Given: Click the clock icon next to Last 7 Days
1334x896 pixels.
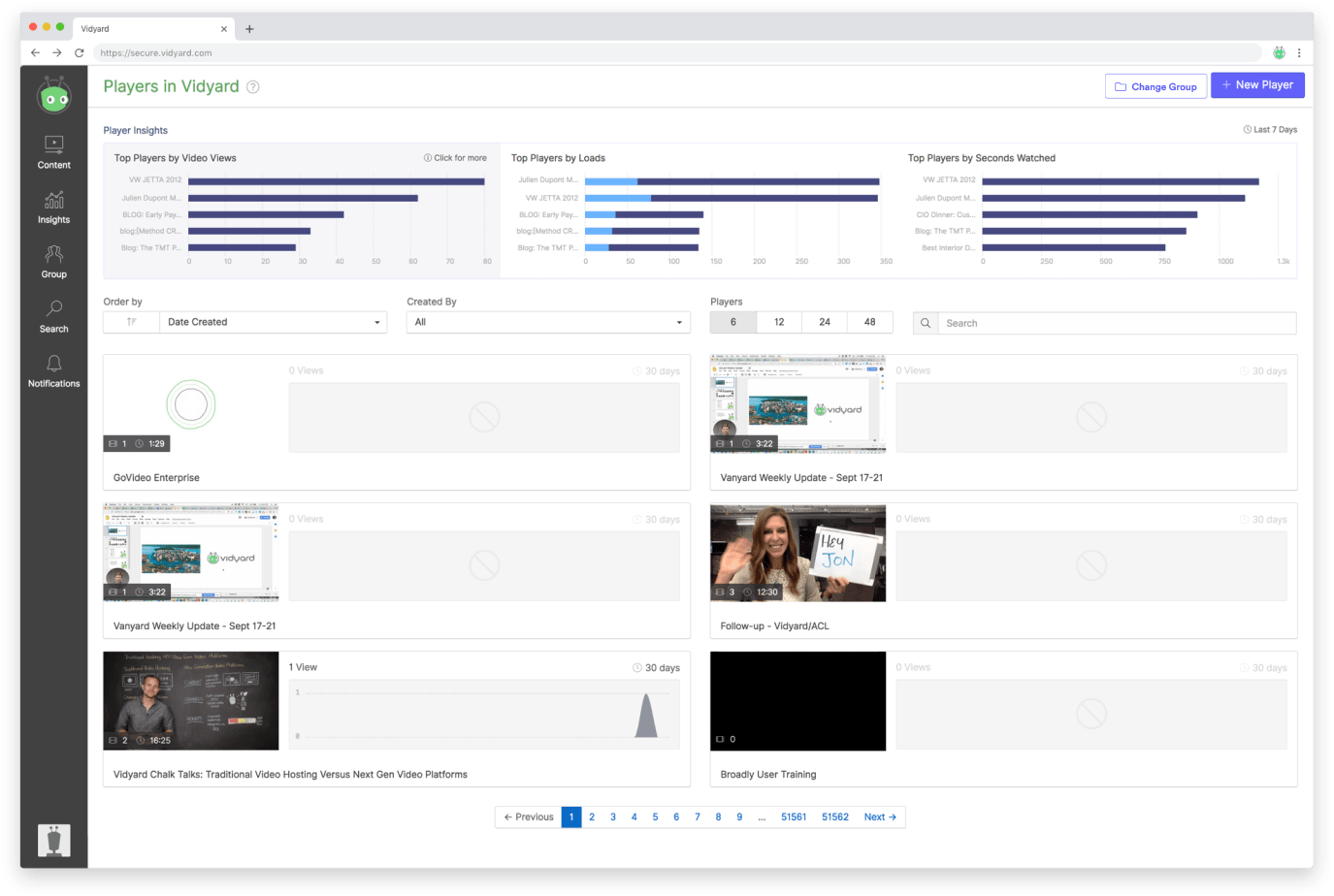Looking at the screenshot, I should click(1248, 130).
